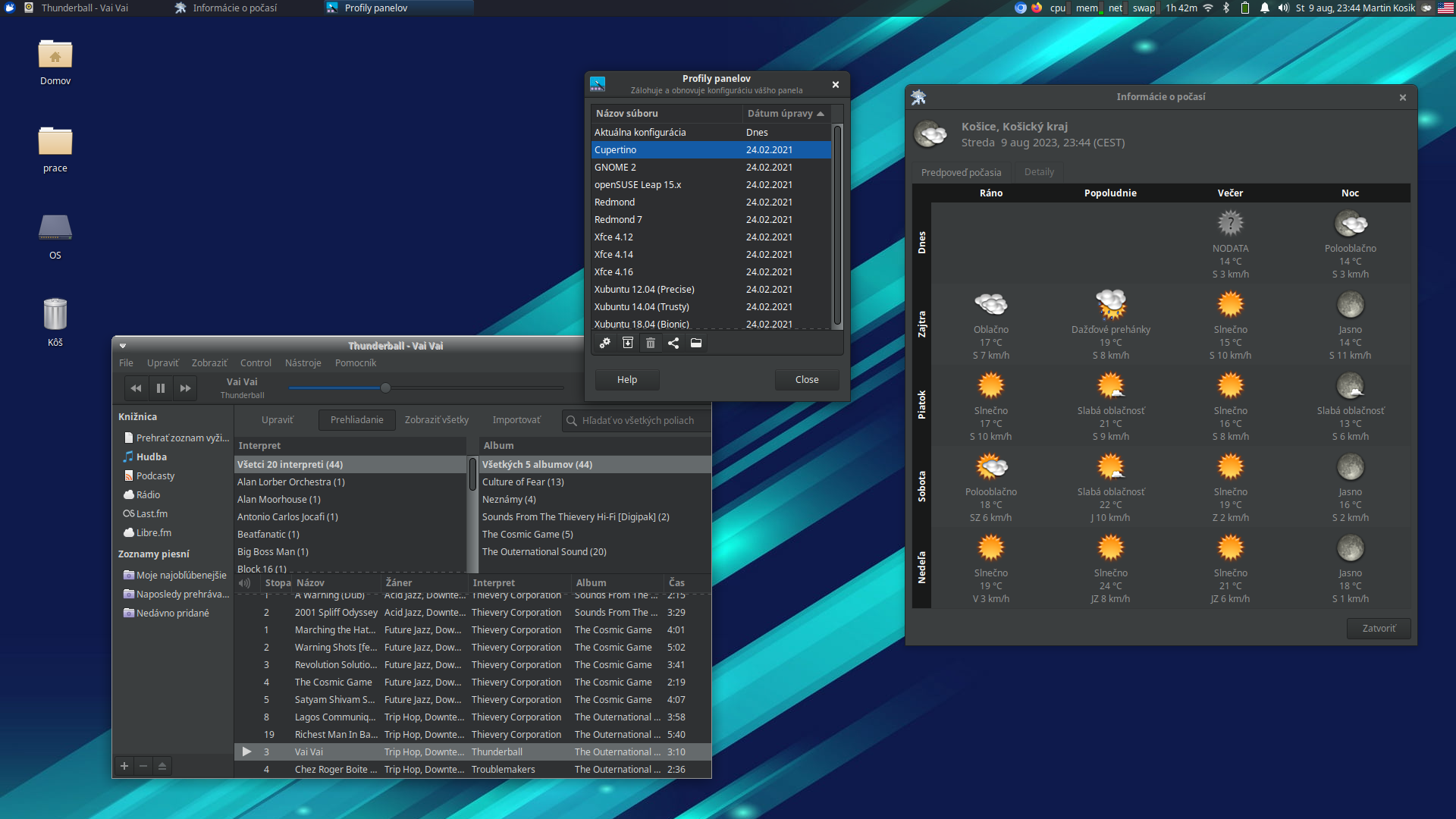This screenshot has height=819, width=1456.
Task: Select the Xfce 4.16 panel profile
Action: click(711, 272)
